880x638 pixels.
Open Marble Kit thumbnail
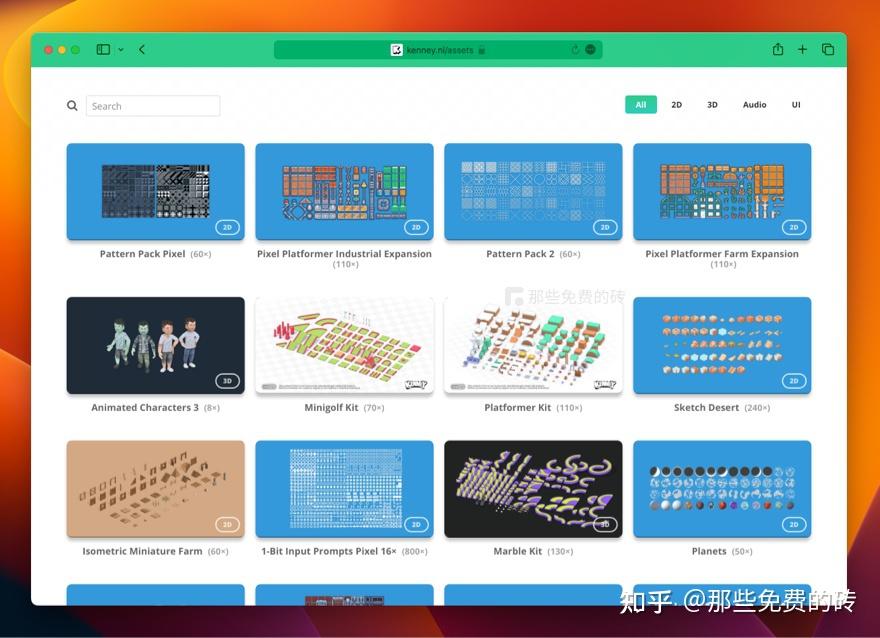tap(533, 489)
